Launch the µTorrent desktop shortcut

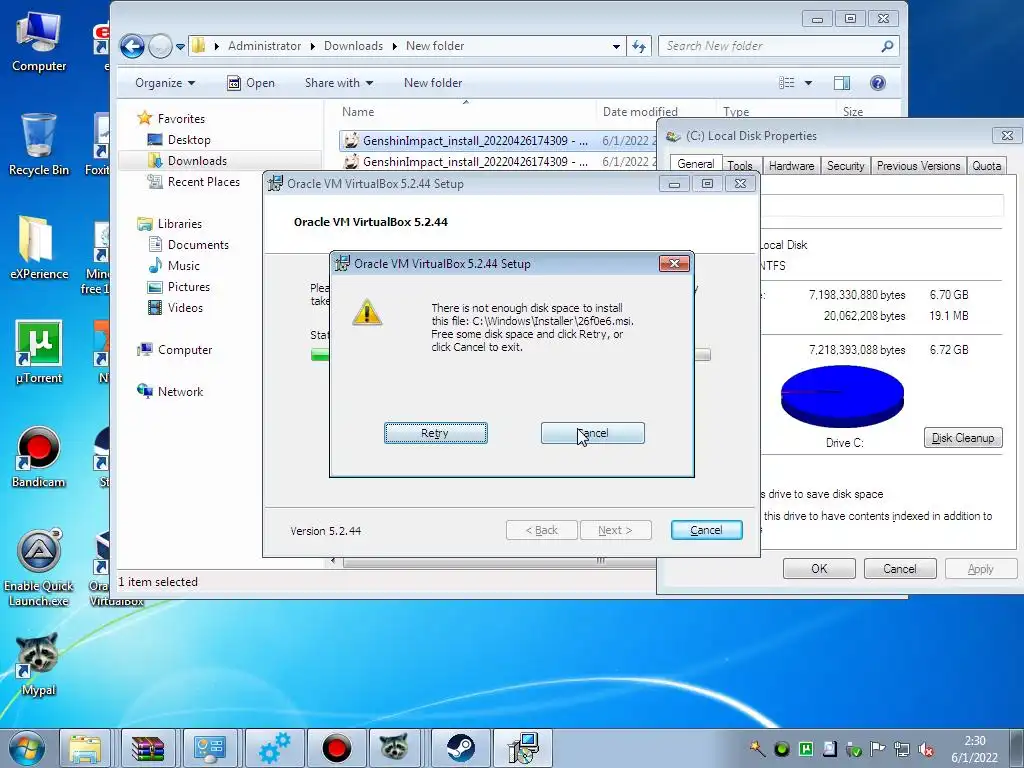(x=39, y=351)
